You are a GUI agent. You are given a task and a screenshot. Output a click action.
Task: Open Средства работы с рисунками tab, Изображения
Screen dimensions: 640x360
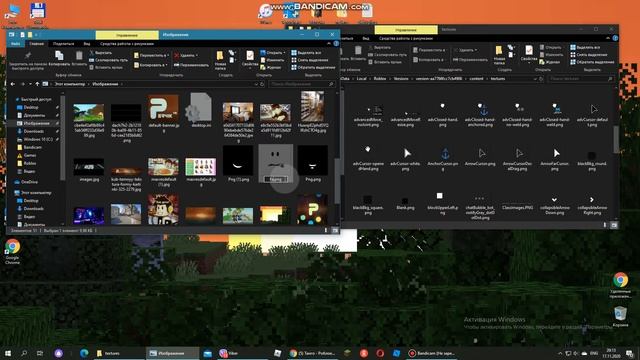click(x=127, y=44)
